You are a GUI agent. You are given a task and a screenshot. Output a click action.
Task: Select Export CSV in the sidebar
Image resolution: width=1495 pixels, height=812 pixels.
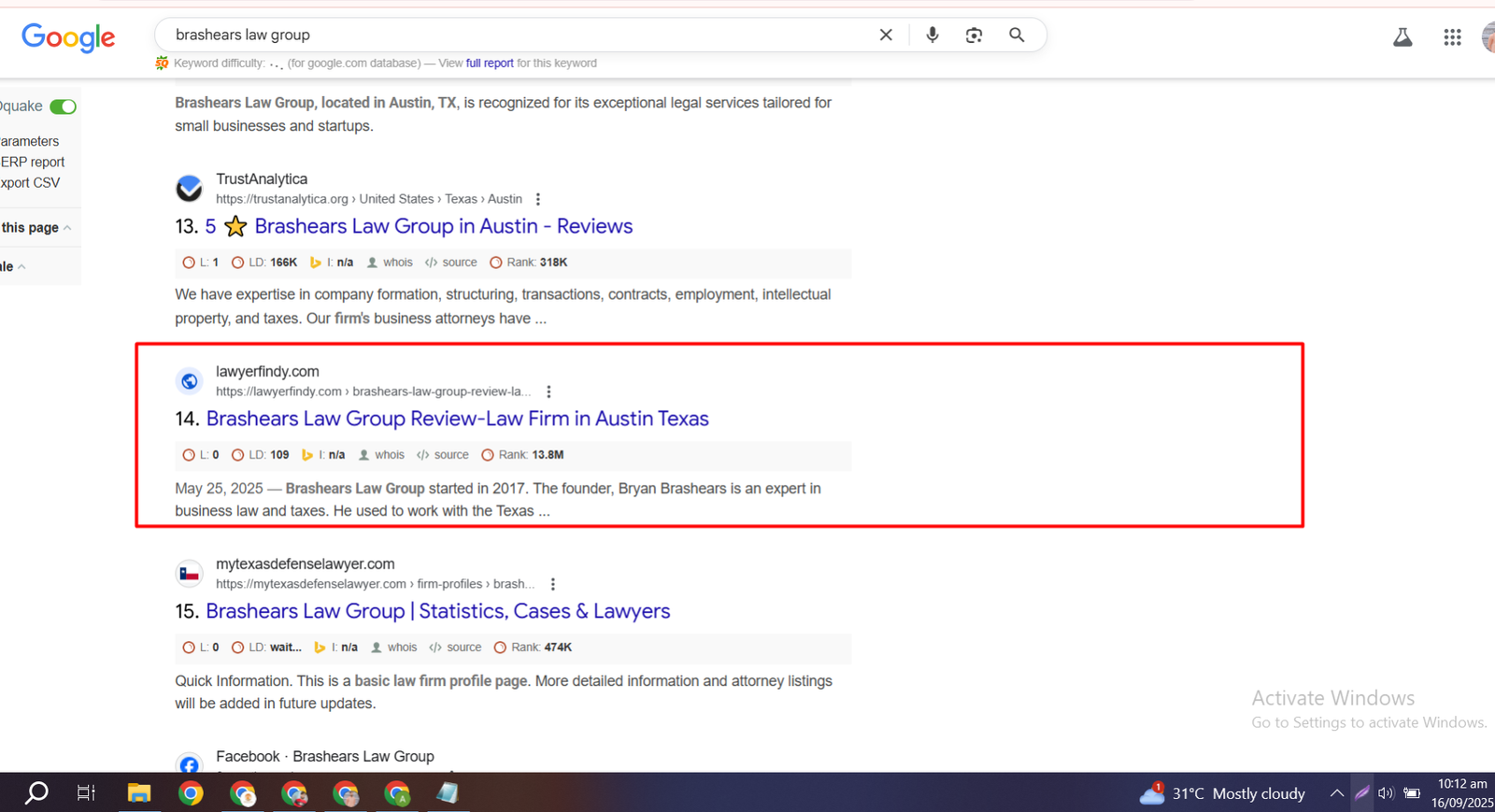click(x=30, y=183)
